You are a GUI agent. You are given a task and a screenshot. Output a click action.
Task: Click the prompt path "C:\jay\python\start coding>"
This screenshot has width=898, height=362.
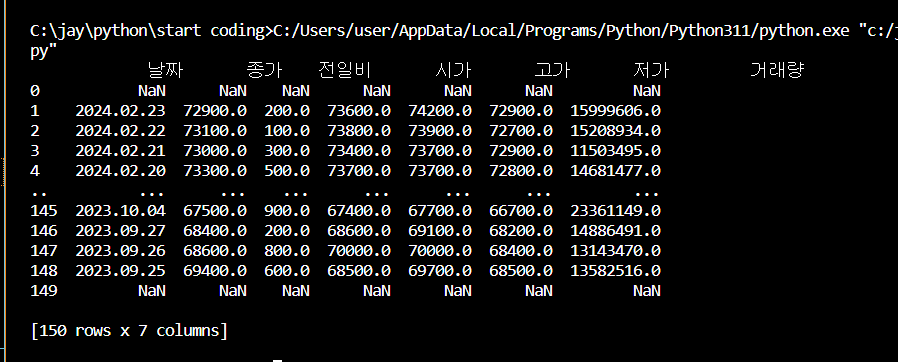(x=151, y=31)
